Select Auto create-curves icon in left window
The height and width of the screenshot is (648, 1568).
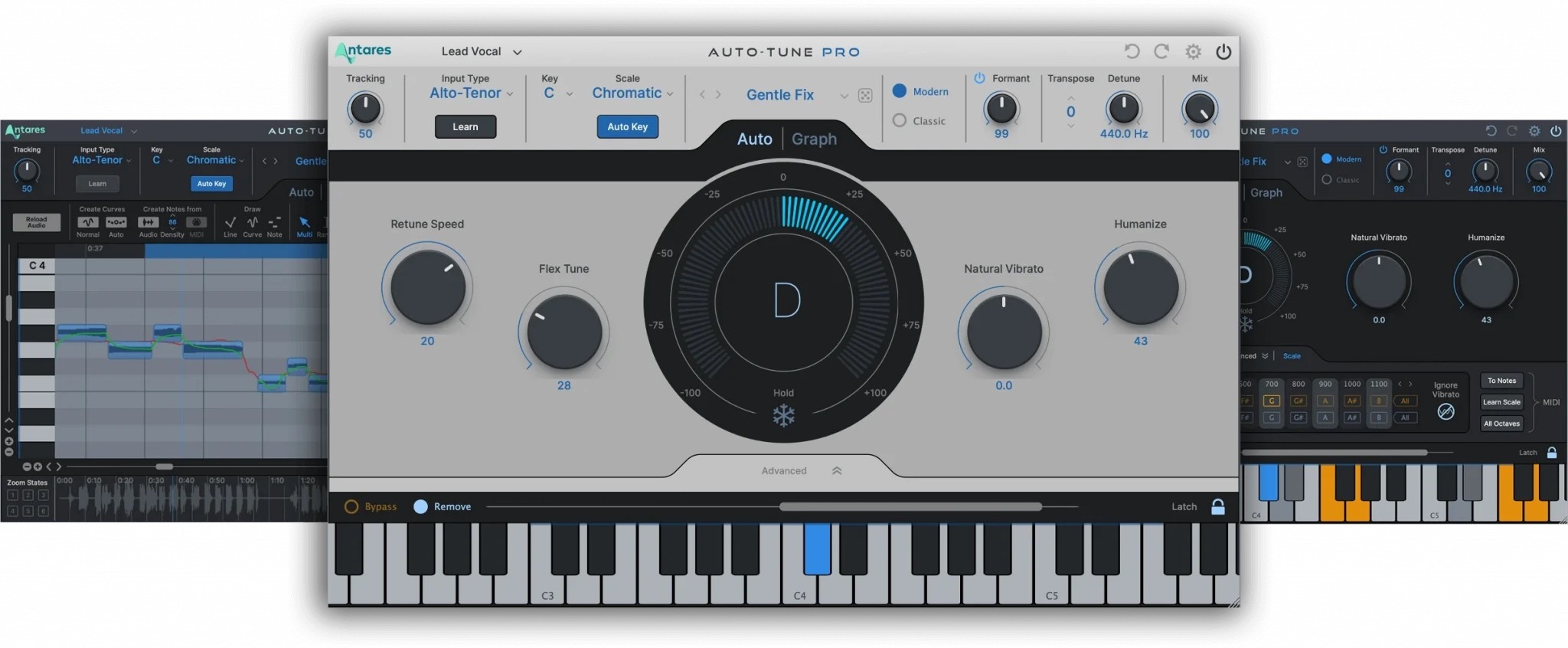point(116,222)
